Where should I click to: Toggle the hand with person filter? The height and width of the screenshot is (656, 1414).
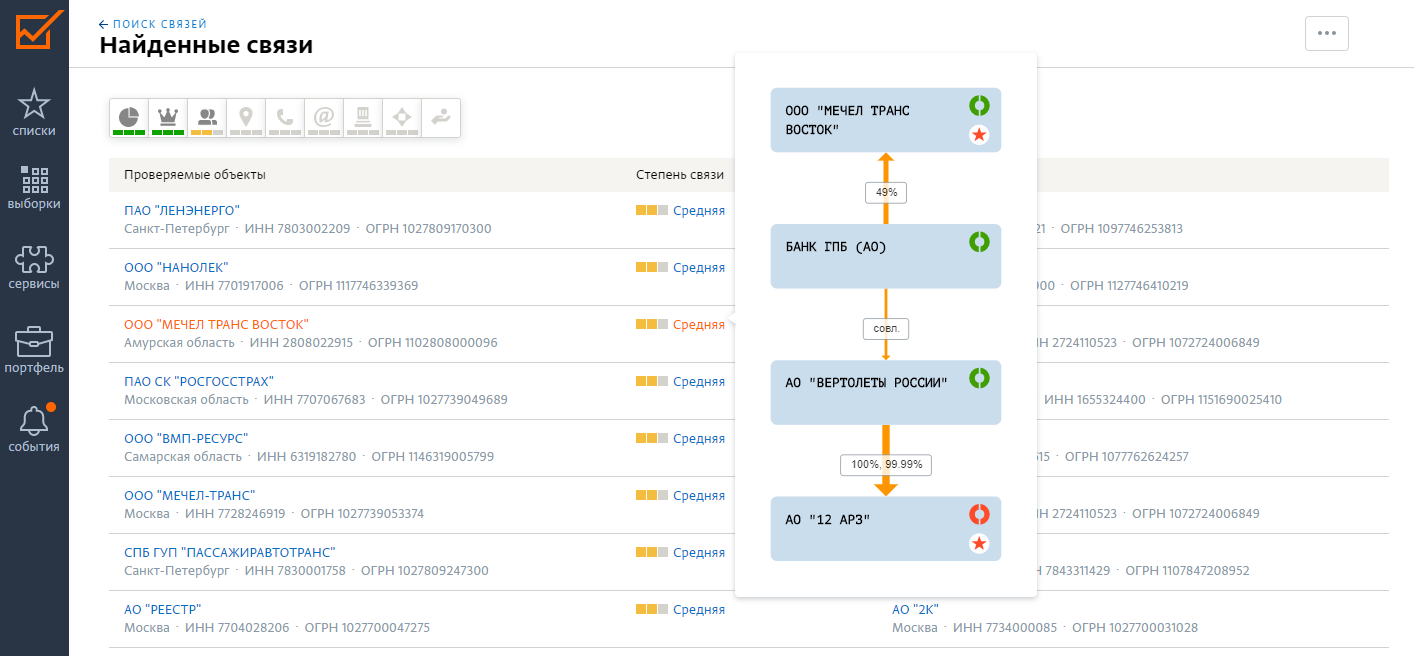click(441, 118)
